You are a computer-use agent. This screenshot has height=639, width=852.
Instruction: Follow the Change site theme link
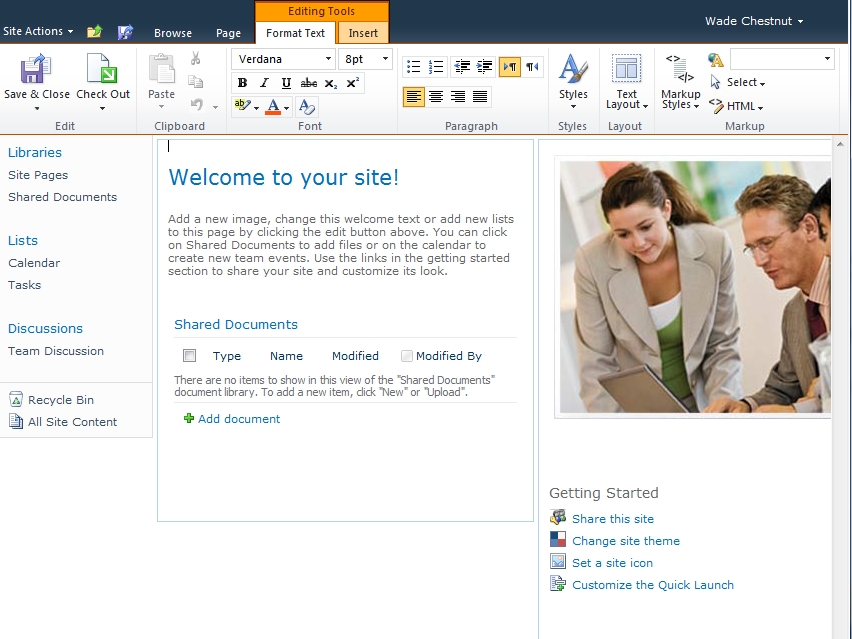pos(626,540)
